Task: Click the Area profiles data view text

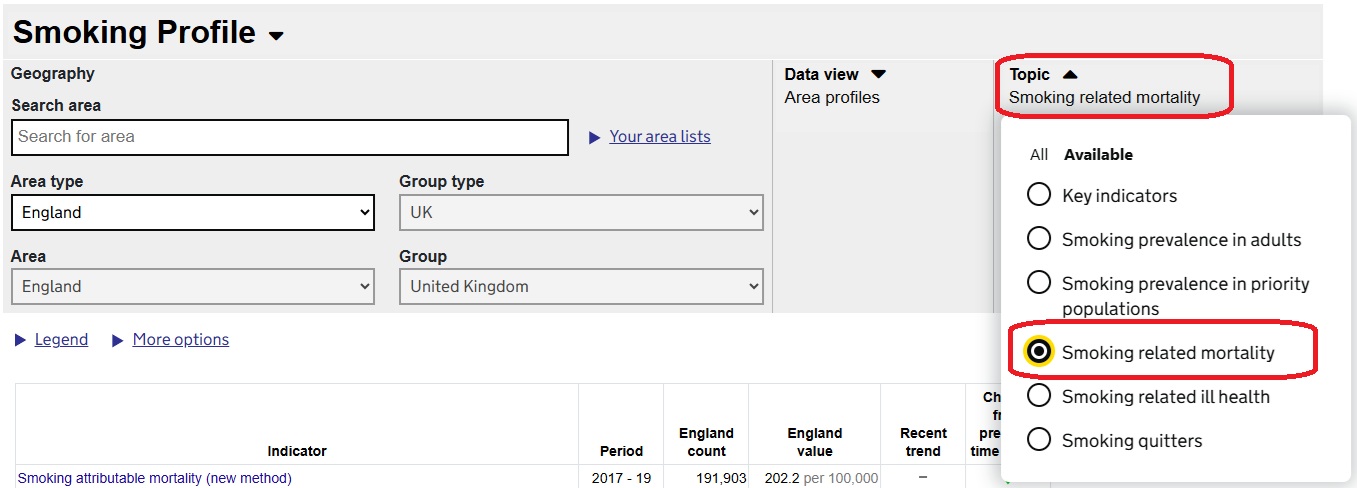Action: [832, 97]
